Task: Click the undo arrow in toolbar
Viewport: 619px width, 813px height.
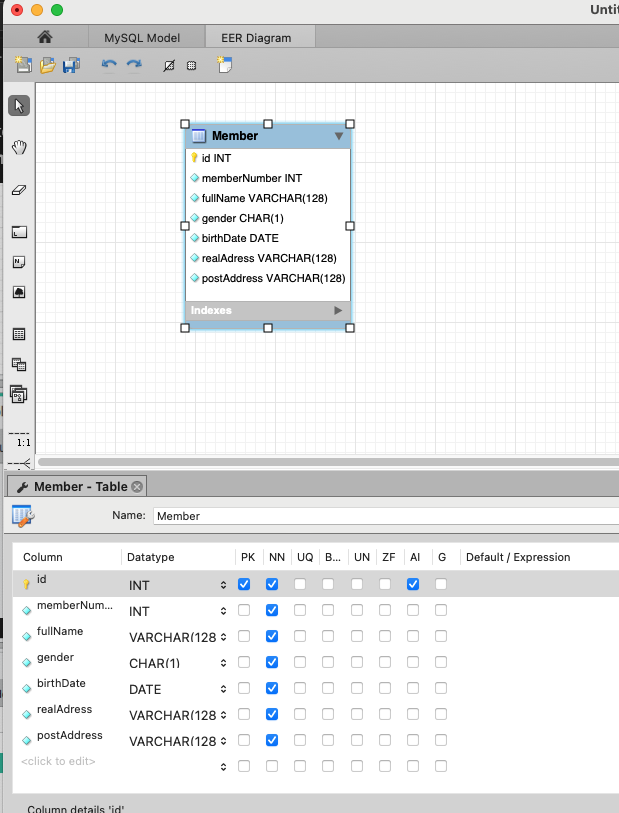Action: (109, 65)
